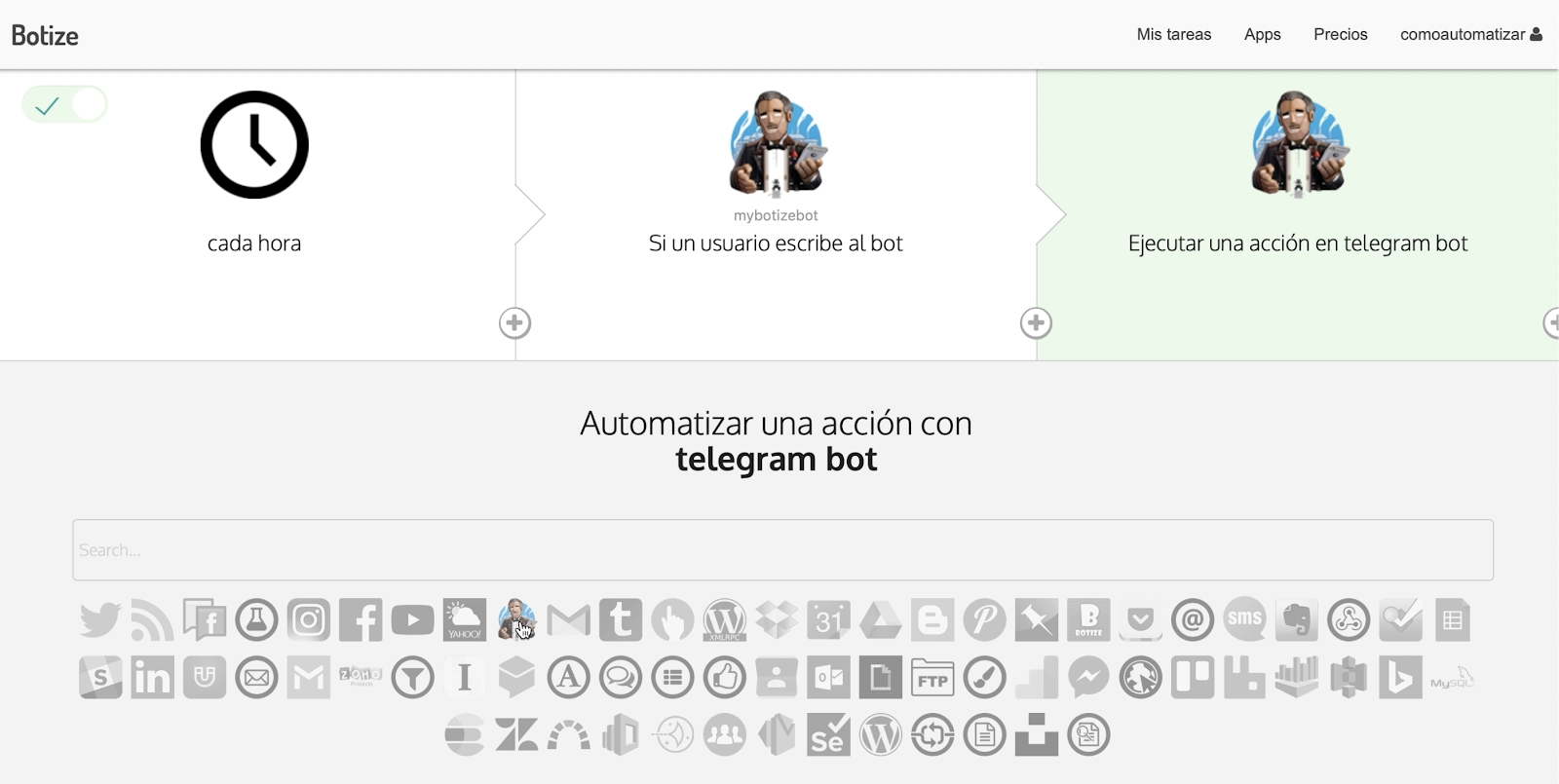Choose the flask lab icon
This screenshot has height=784, width=1559.
pyautogui.click(x=256, y=620)
